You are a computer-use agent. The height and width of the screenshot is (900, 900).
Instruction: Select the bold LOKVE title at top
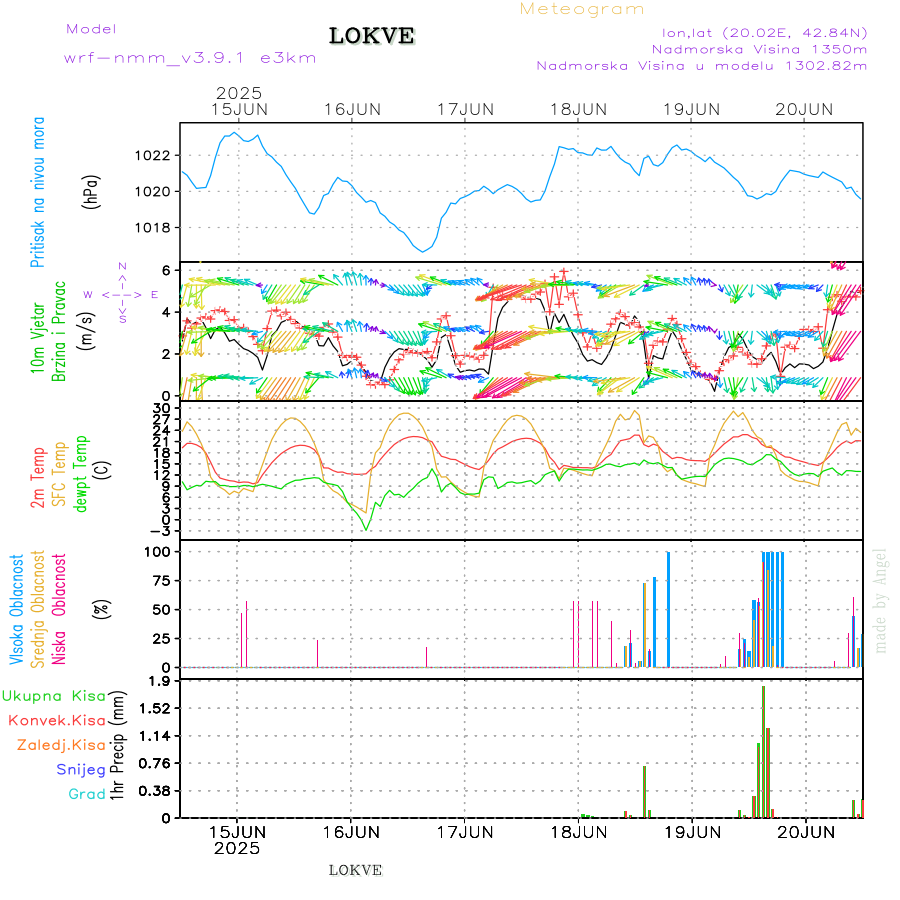click(372, 36)
